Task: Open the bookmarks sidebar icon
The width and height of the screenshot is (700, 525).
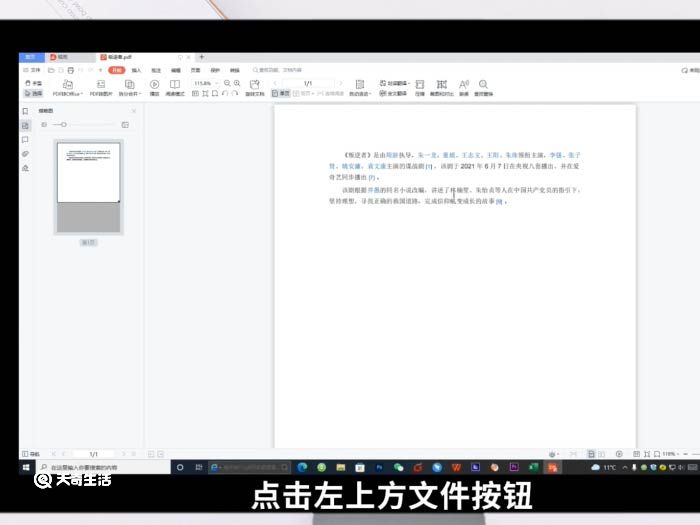Action: pos(25,111)
